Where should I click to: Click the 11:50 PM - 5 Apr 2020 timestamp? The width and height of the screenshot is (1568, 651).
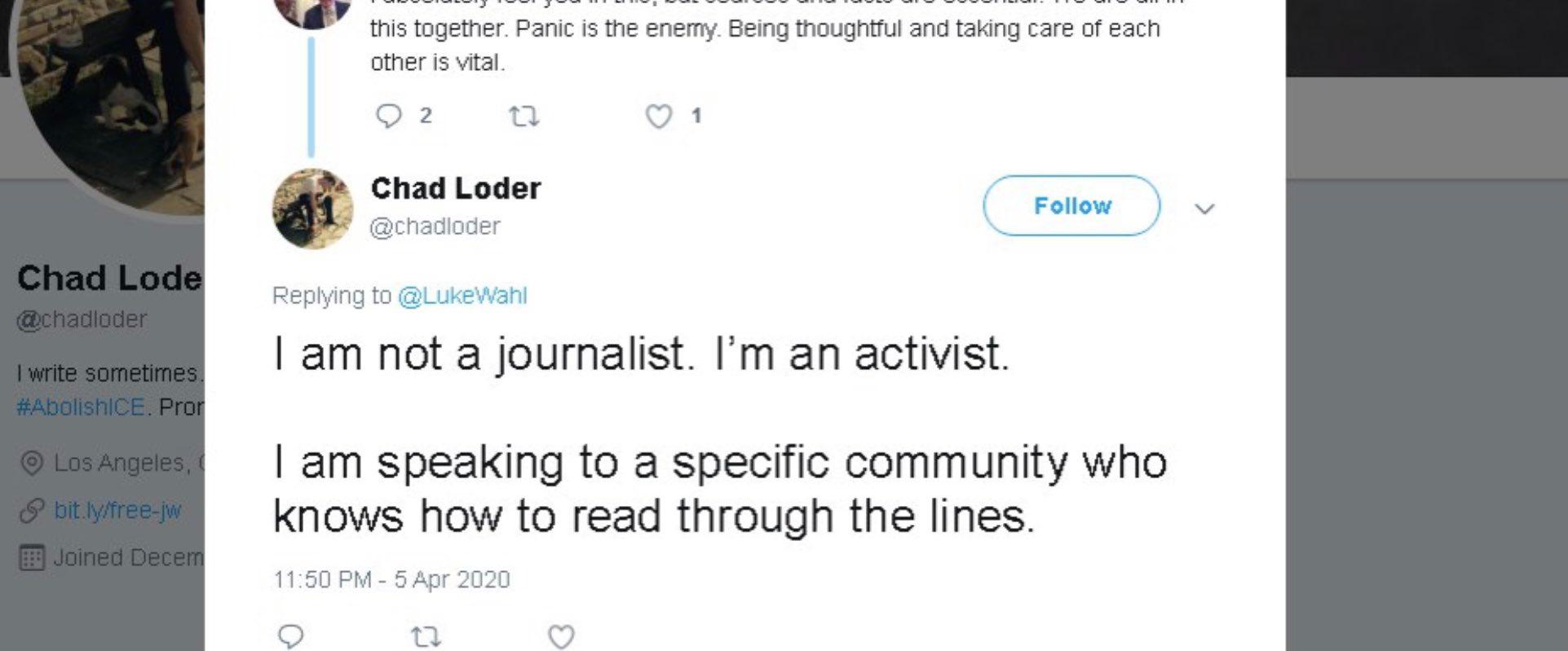(391, 579)
